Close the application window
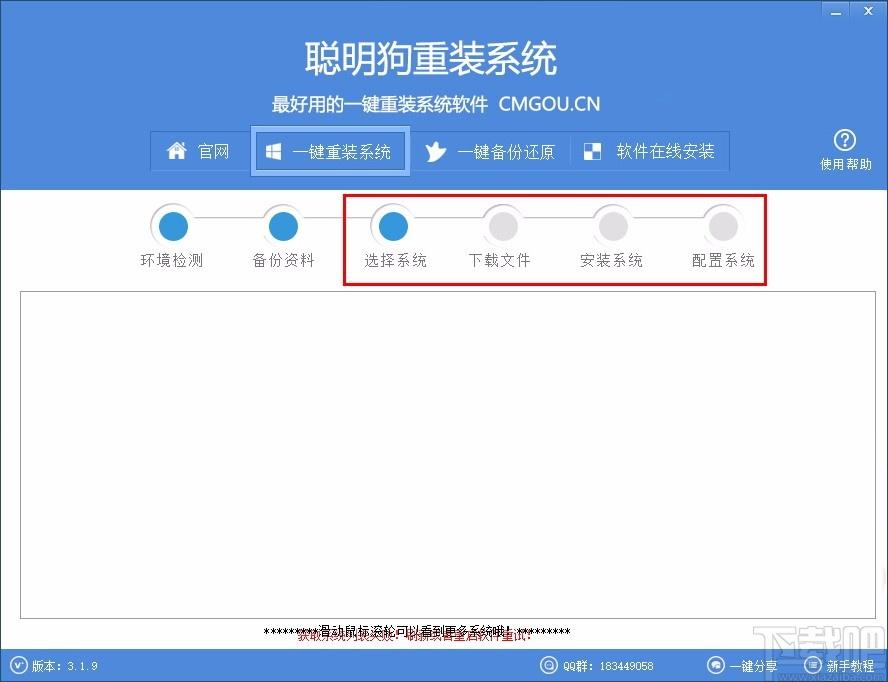The image size is (888, 682). pyautogui.click(x=869, y=11)
